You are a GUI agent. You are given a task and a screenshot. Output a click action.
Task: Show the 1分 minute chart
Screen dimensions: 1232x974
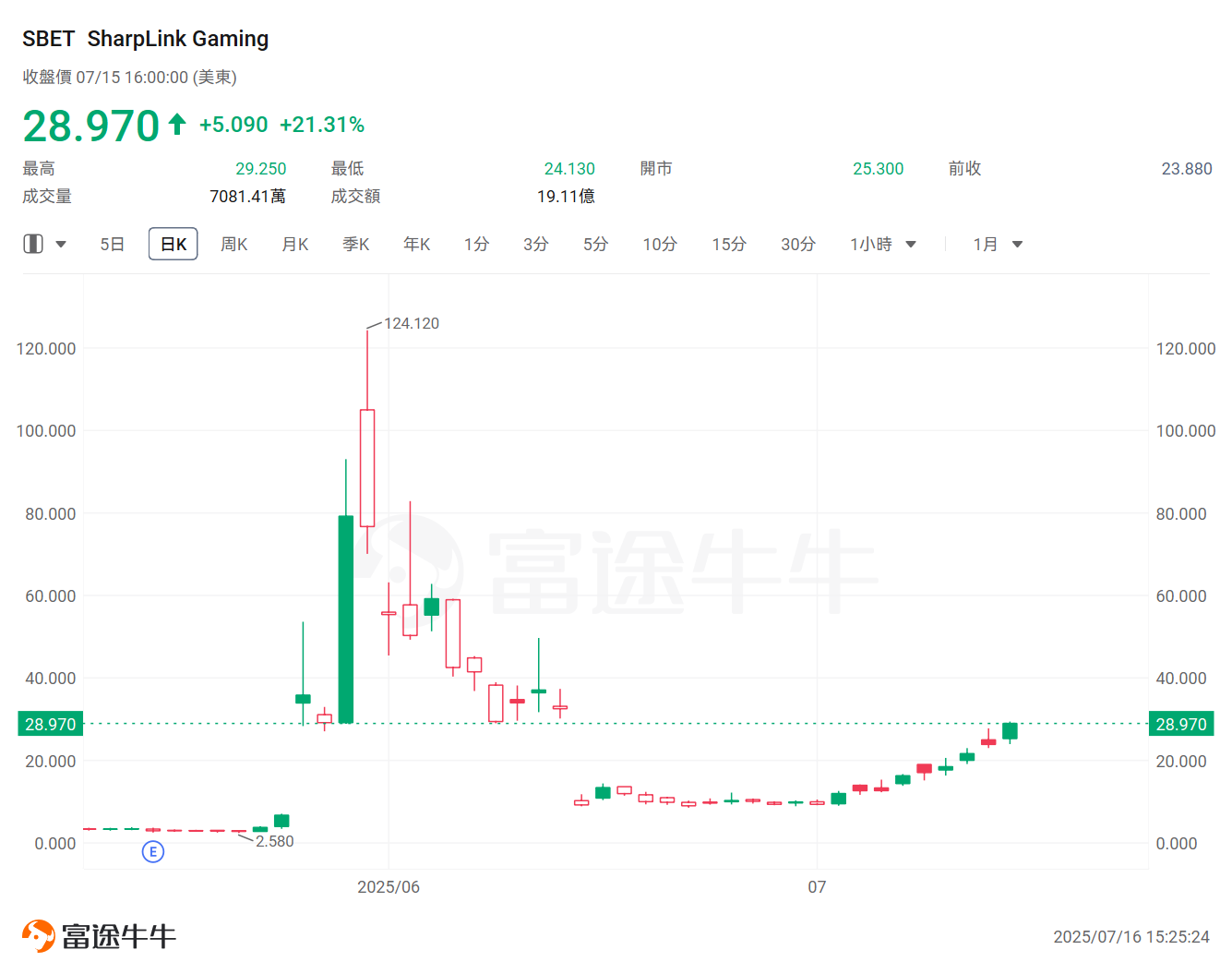point(476,245)
